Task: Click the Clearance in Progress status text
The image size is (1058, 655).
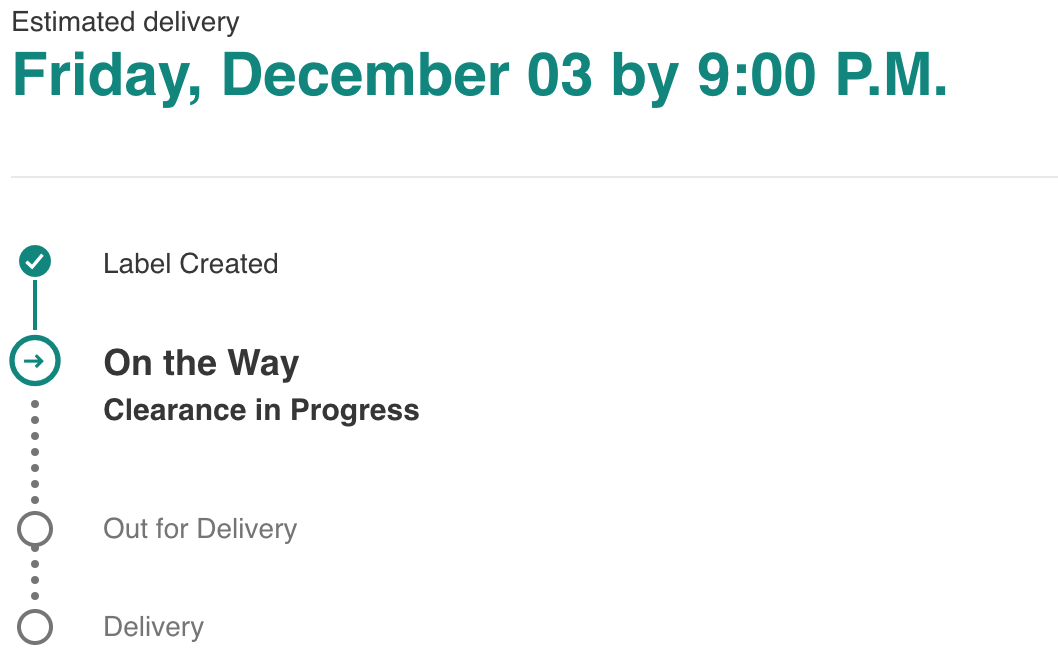Action: [x=261, y=410]
